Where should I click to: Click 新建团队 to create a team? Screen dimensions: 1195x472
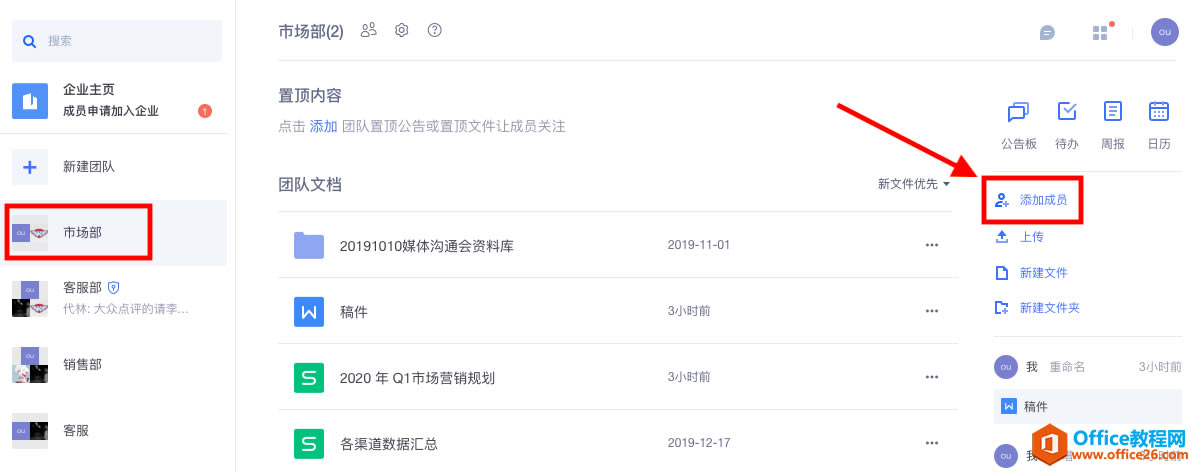tap(88, 166)
